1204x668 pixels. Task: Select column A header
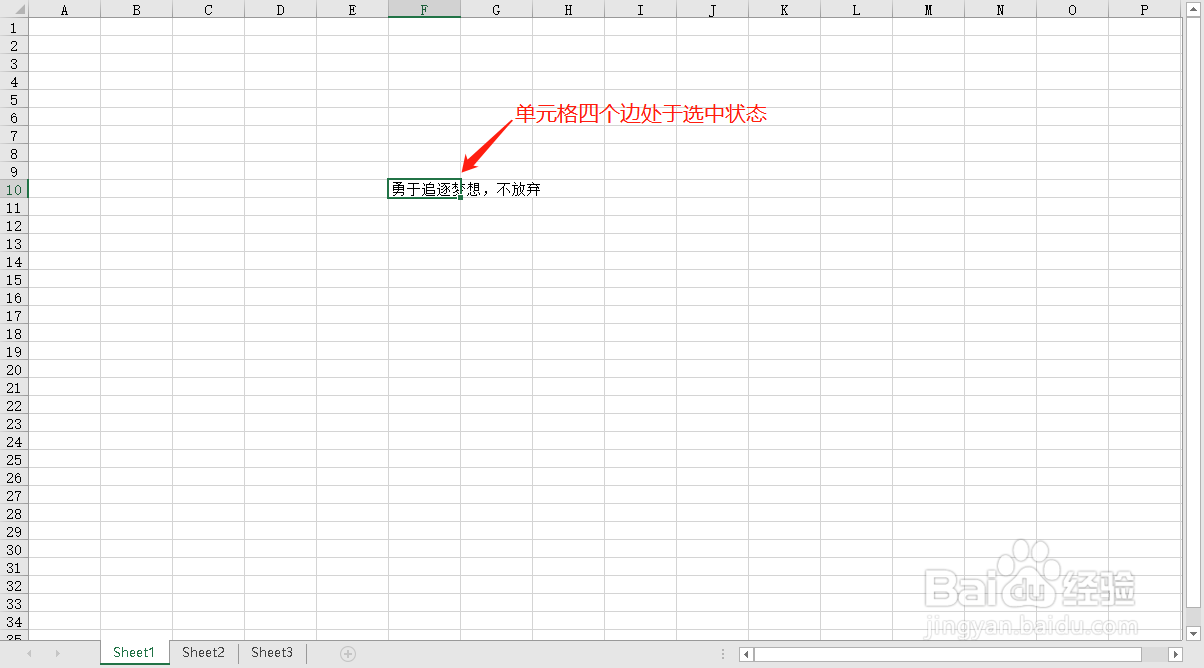64,9
